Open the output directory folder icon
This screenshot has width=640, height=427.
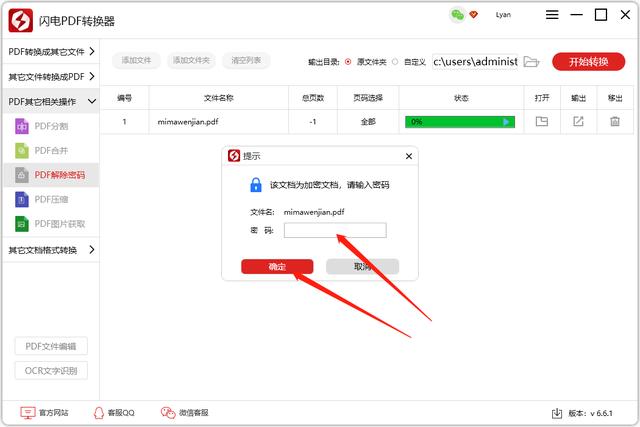coord(532,61)
